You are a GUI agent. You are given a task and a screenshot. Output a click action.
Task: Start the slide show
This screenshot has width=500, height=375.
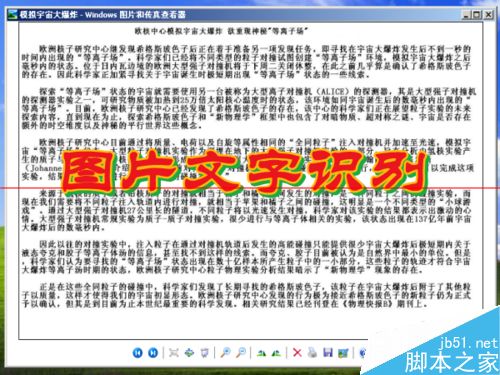tap(205, 352)
